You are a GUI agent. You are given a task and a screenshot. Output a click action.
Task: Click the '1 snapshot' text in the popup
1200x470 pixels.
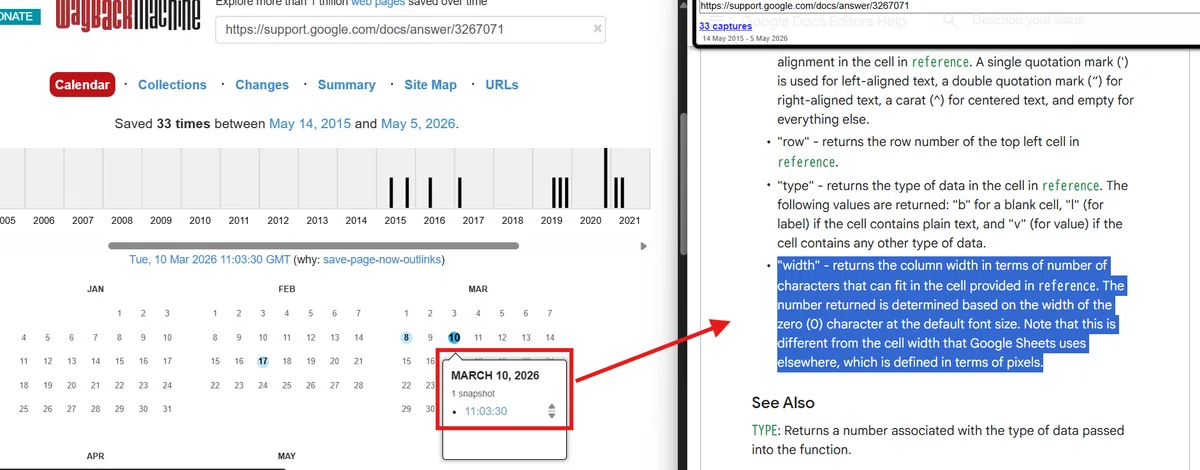[473, 395]
